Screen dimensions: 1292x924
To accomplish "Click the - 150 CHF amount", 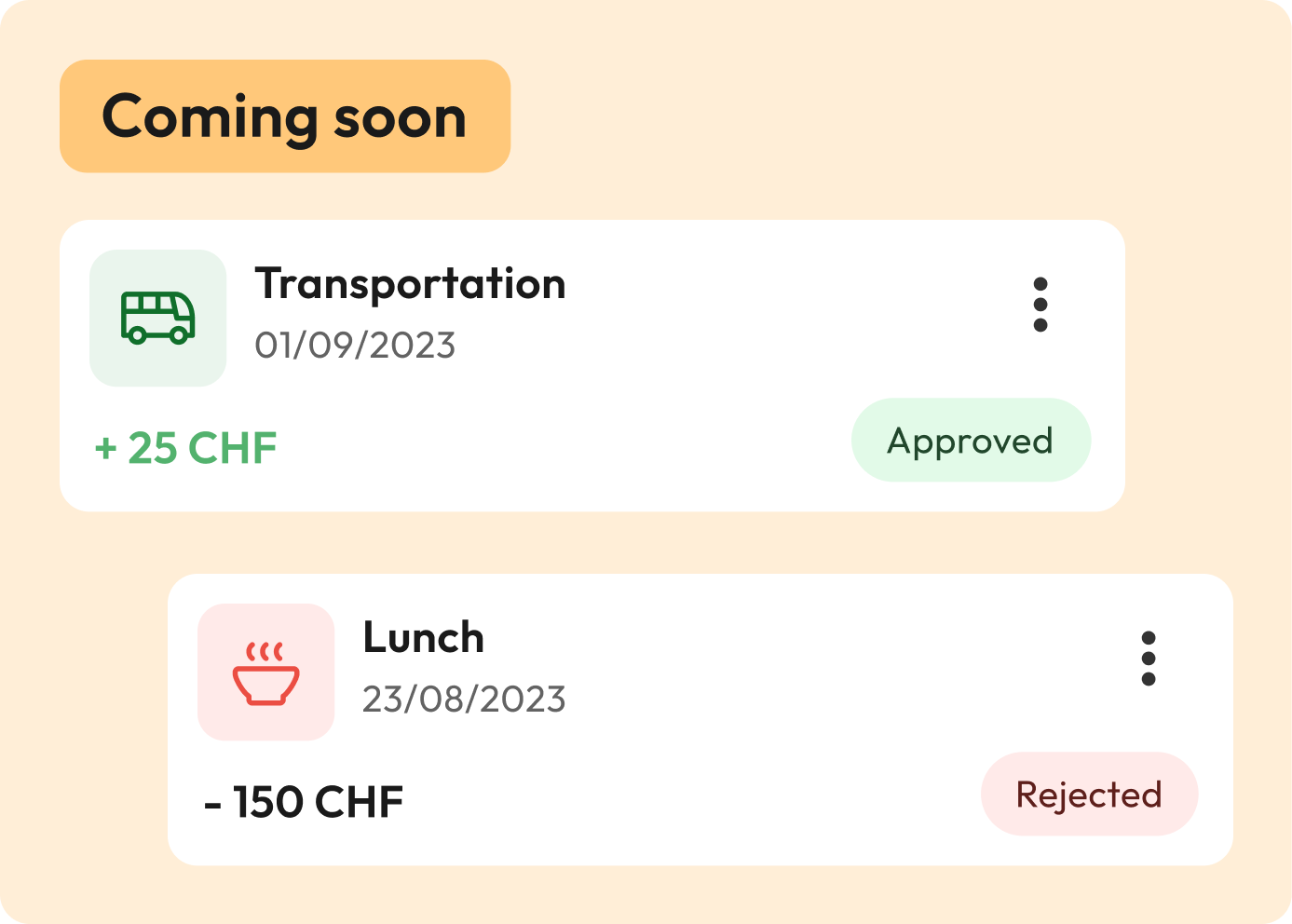I will point(304,802).
